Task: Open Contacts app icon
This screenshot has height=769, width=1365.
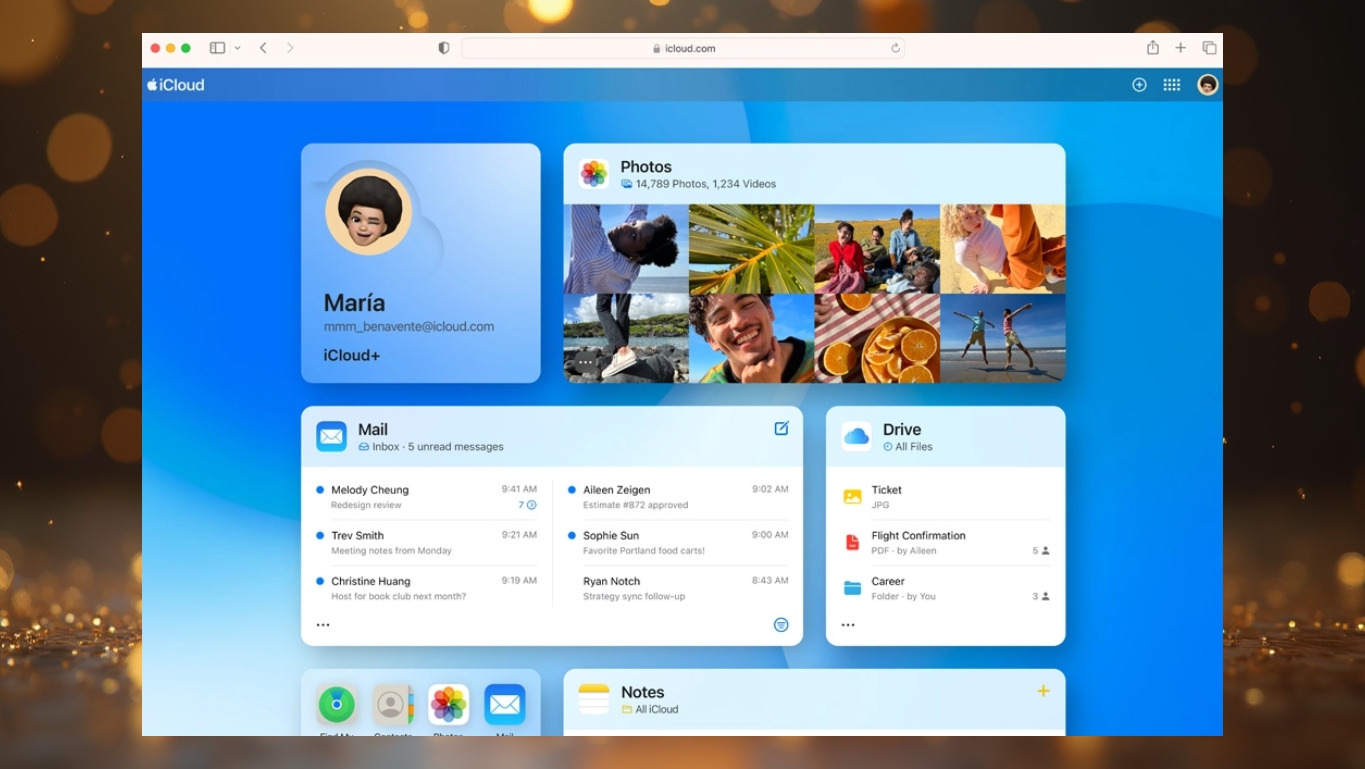Action: 392,705
